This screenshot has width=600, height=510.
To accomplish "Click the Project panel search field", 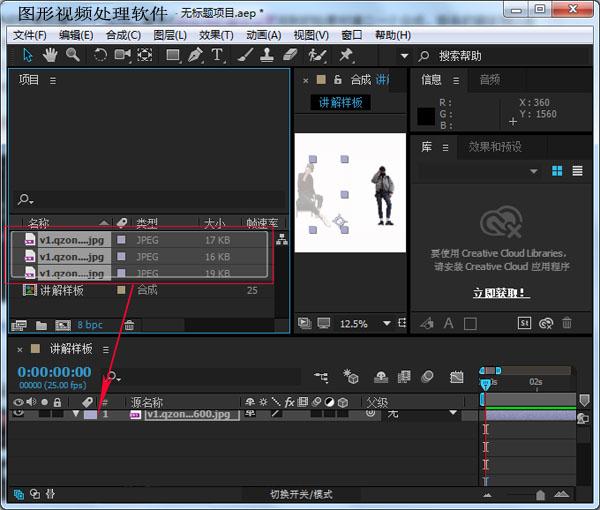I will coord(149,200).
